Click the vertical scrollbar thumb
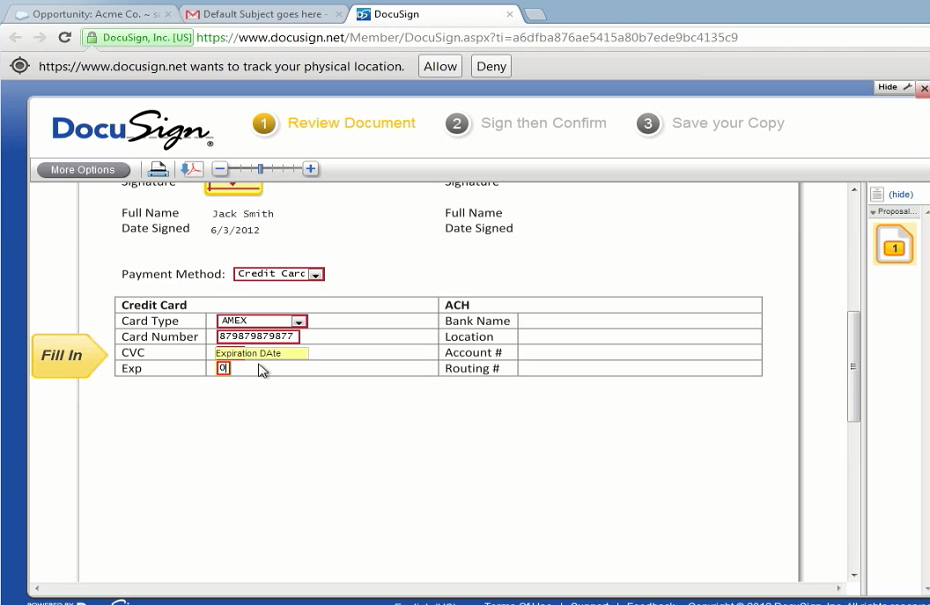 tap(854, 366)
